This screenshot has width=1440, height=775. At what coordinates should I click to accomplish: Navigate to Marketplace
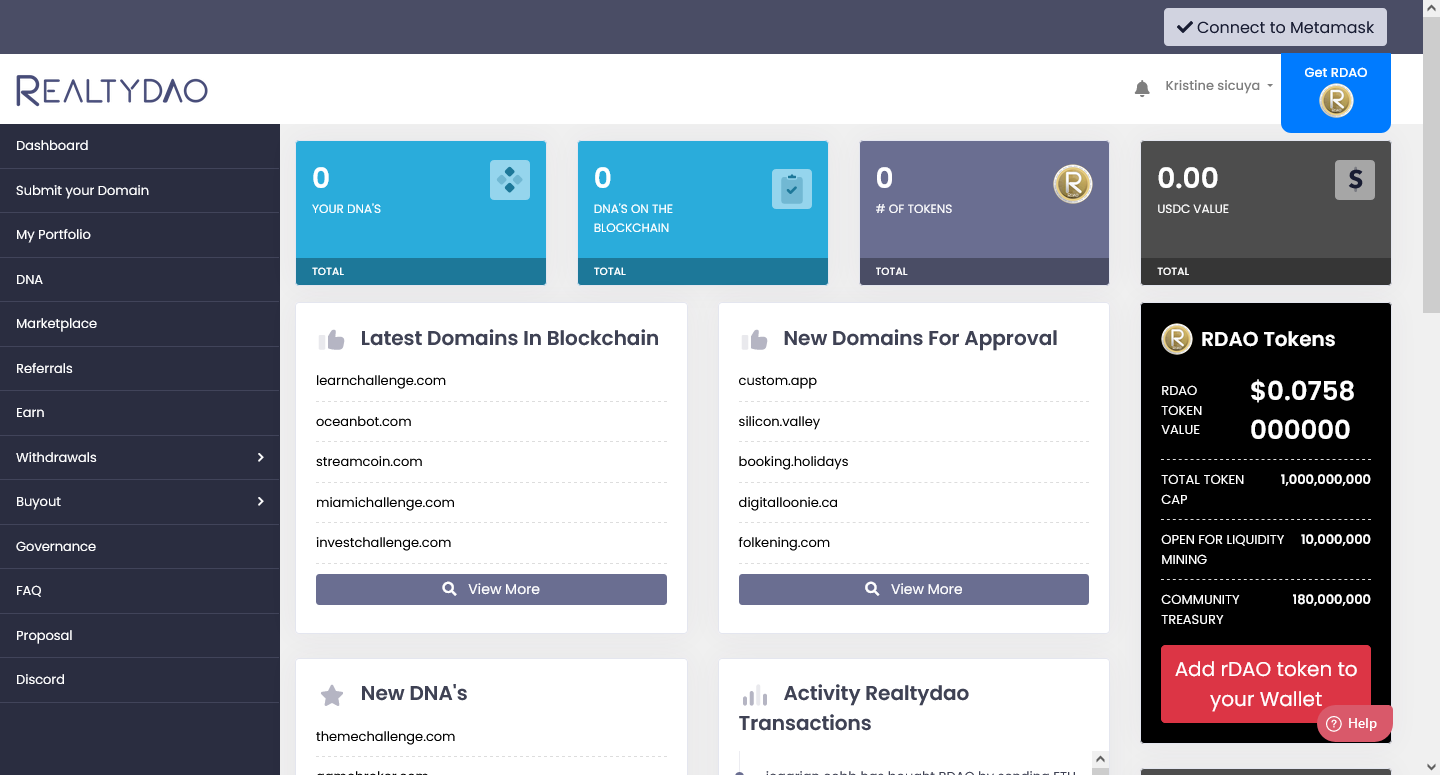pyautogui.click(x=140, y=324)
